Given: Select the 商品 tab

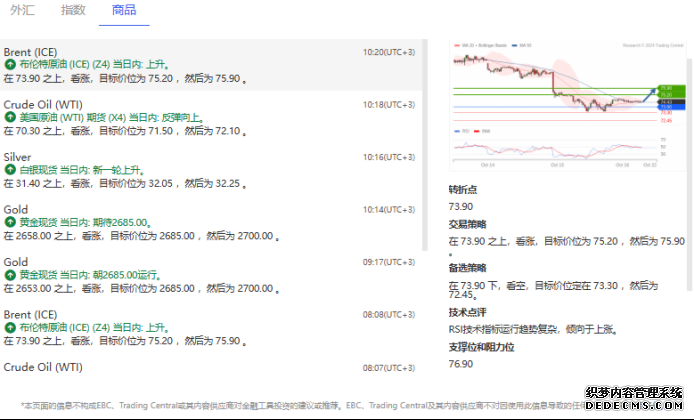Looking at the screenshot, I should pyautogui.click(x=124, y=10).
